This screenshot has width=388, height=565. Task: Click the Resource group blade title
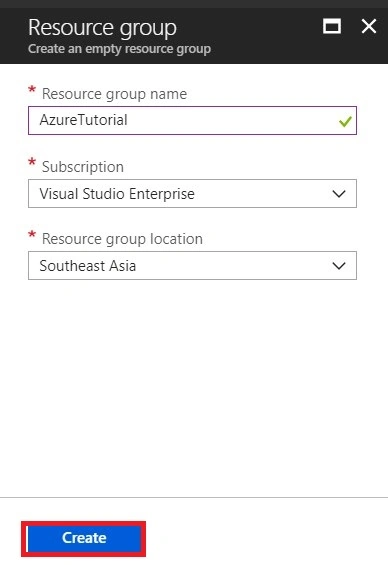pyautogui.click(x=102, y=28)
